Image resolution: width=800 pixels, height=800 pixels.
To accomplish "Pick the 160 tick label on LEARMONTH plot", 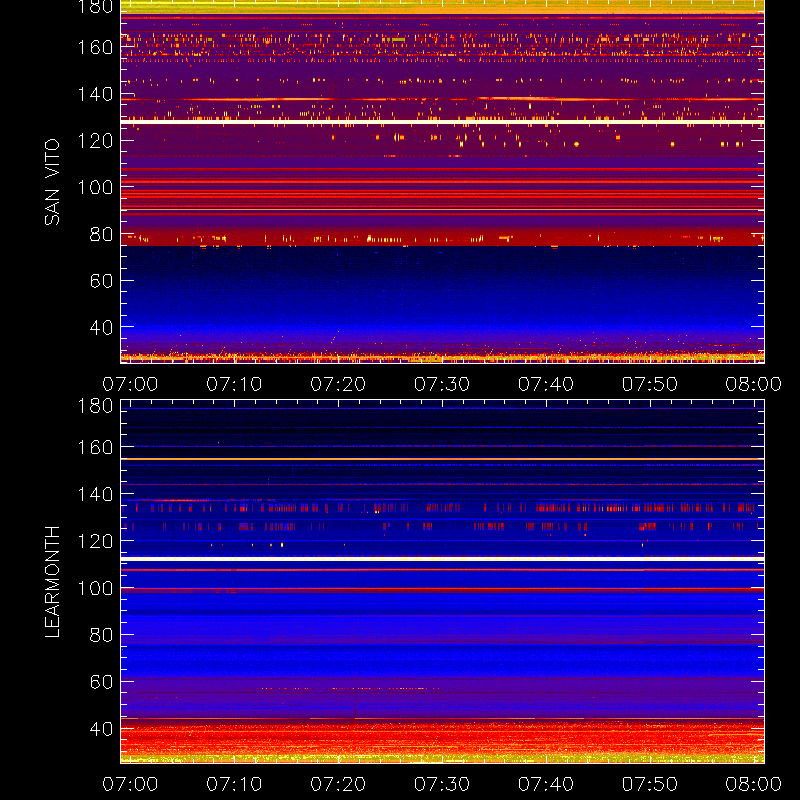I will point(95,447).
